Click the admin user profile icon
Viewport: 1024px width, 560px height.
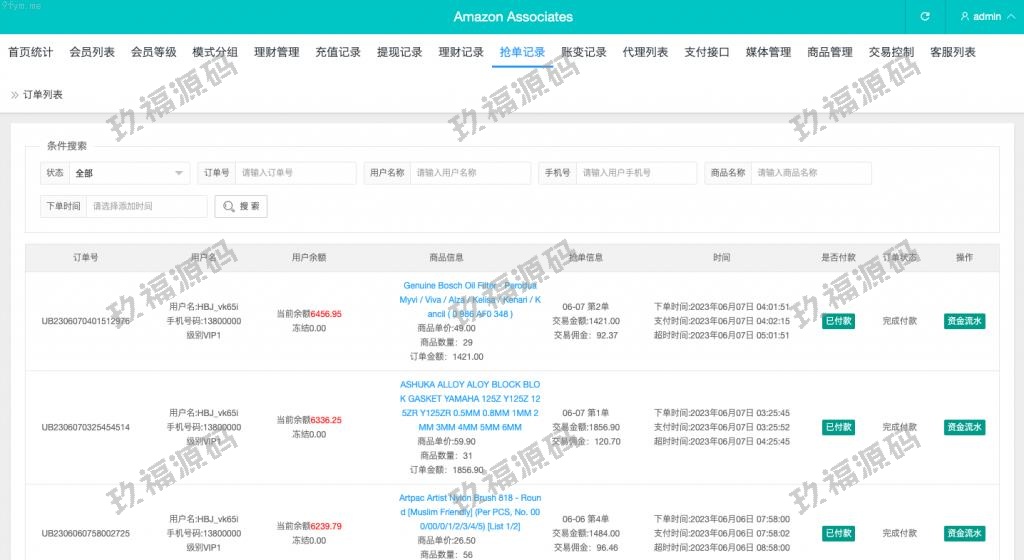964,17
